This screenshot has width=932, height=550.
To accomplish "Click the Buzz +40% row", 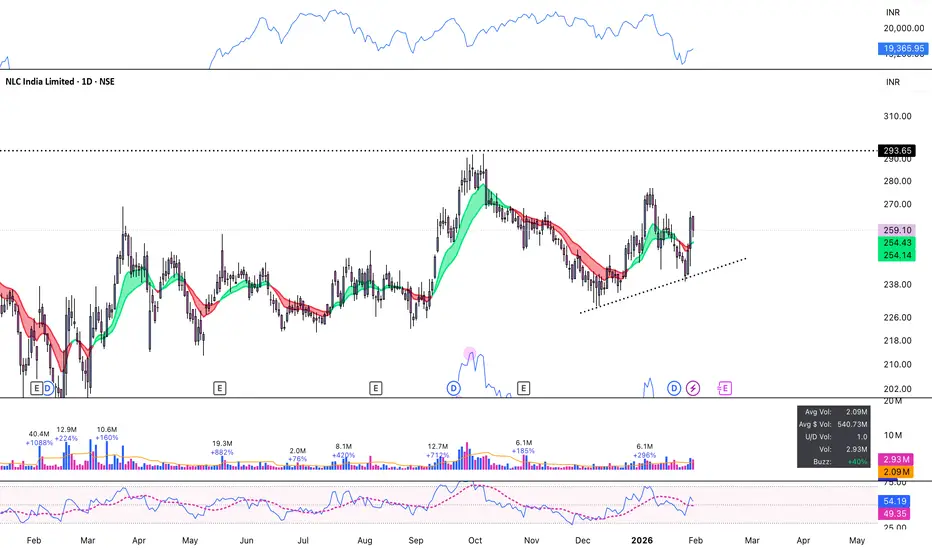I will [x=834, y=462].
